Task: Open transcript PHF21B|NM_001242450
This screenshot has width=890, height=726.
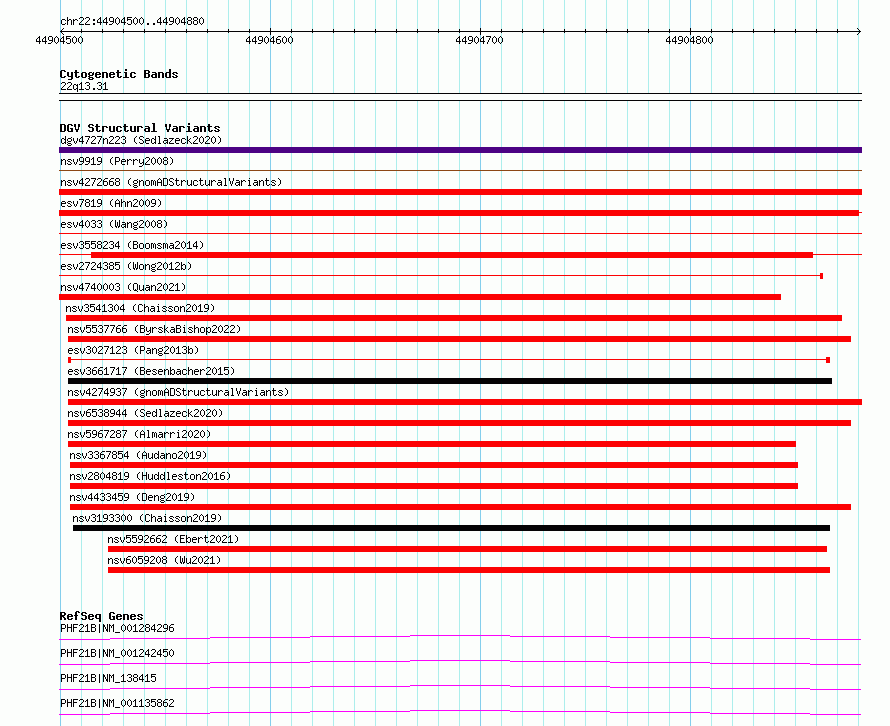Action: click(x=117, y=653)
